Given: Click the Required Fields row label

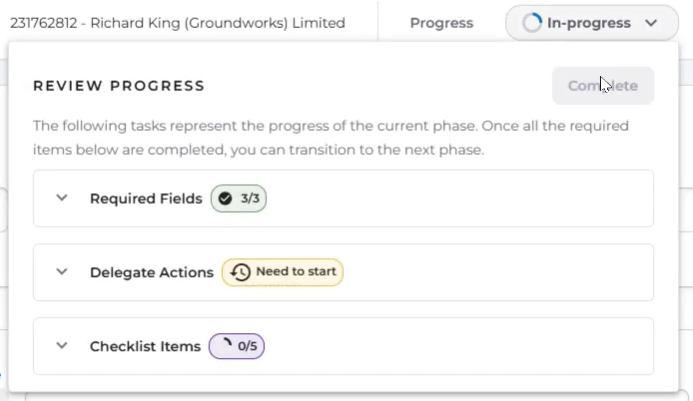Looking at the screenshot, I should (x=146, y=198).
